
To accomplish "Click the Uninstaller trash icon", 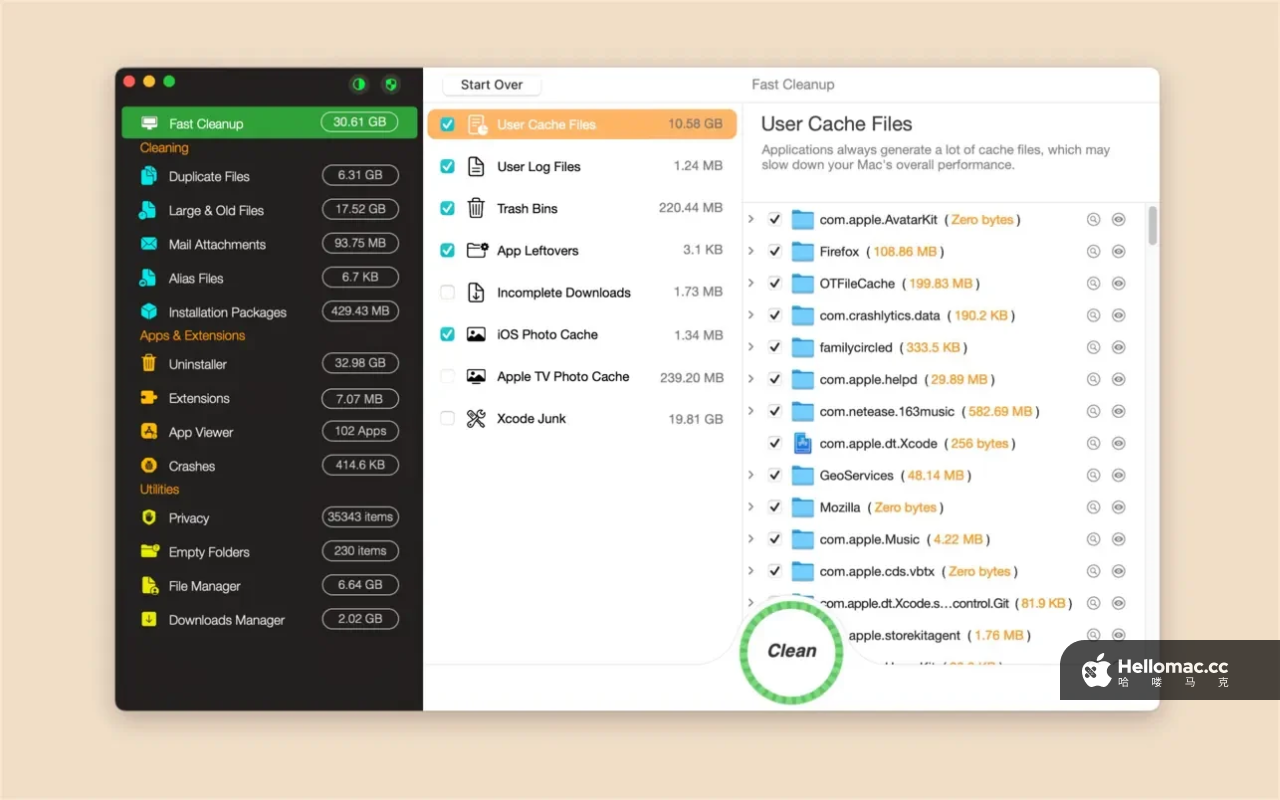I will coord(149,364).
